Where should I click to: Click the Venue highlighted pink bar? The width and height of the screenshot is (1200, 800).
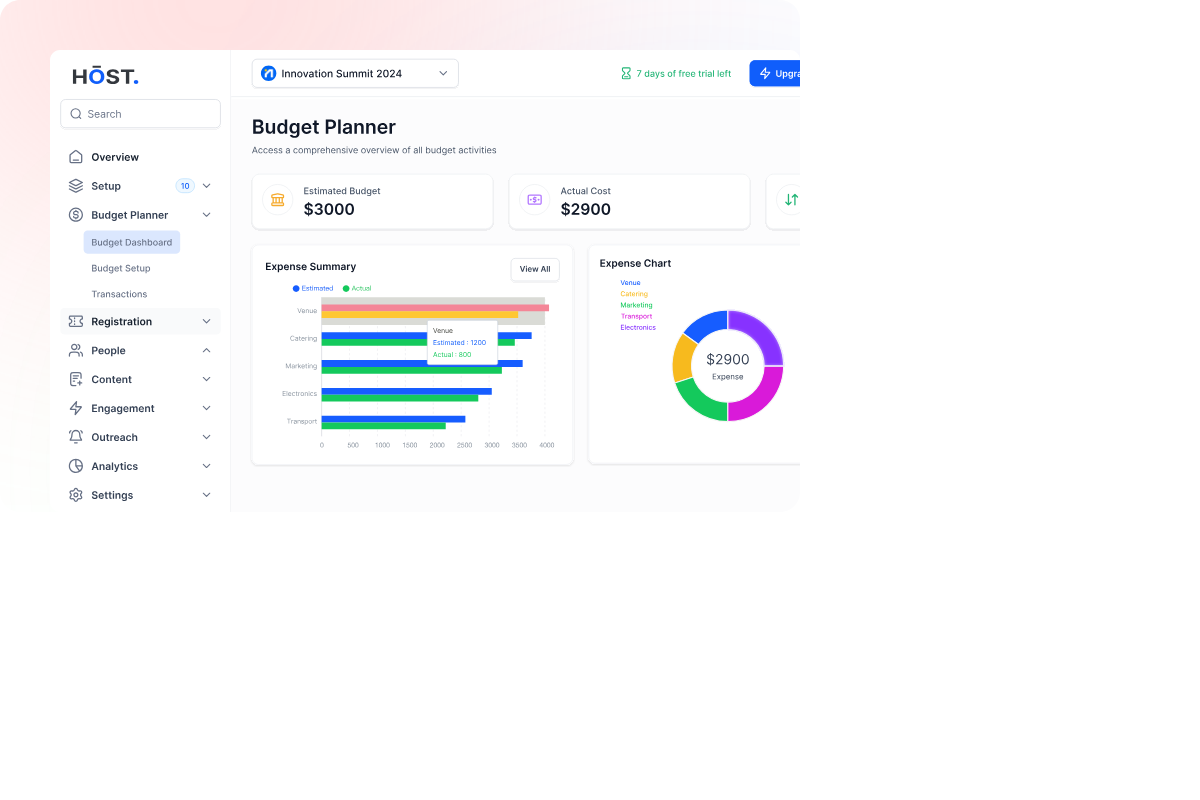(x=435, y=308)
